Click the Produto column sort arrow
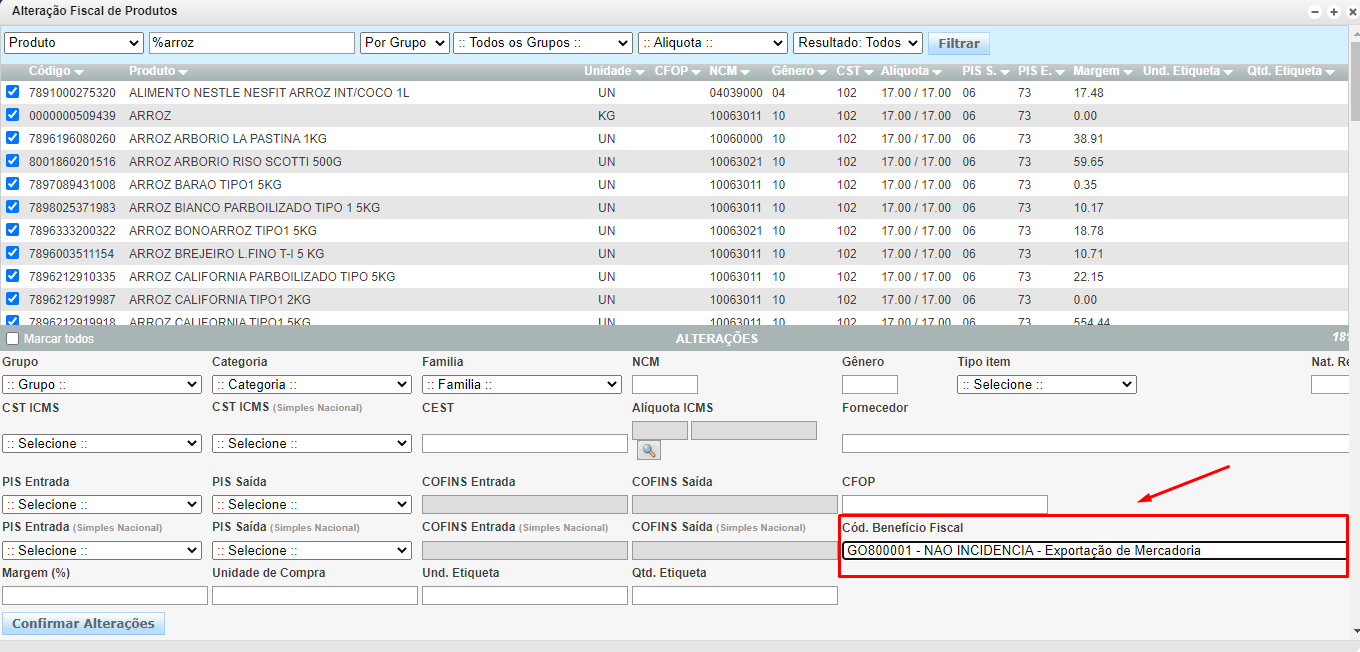This screenshot has height=652, width=1360. pyautogui.click(x=183, y=72)
